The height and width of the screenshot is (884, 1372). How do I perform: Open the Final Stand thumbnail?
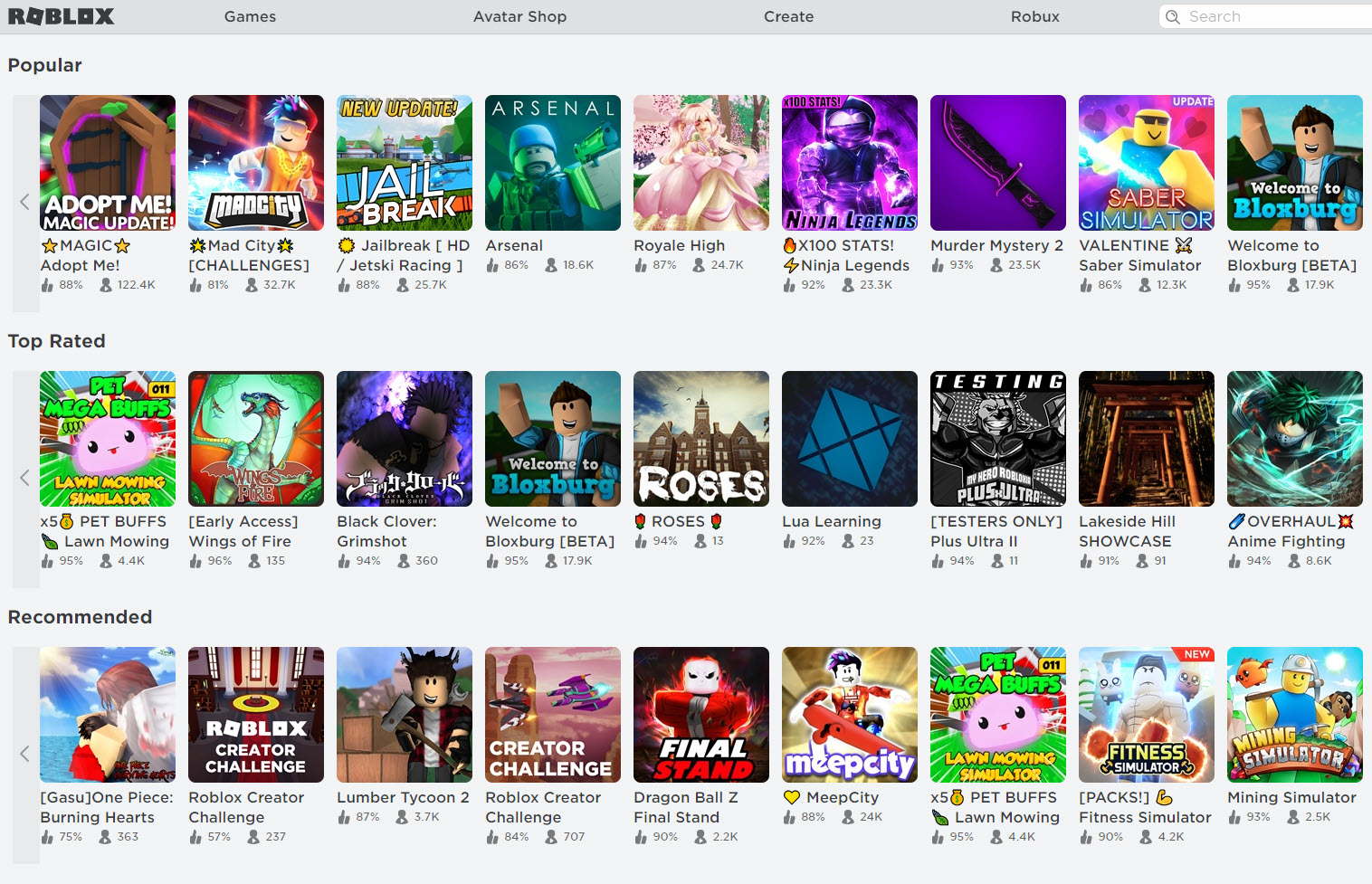click(x=701, y=715)
